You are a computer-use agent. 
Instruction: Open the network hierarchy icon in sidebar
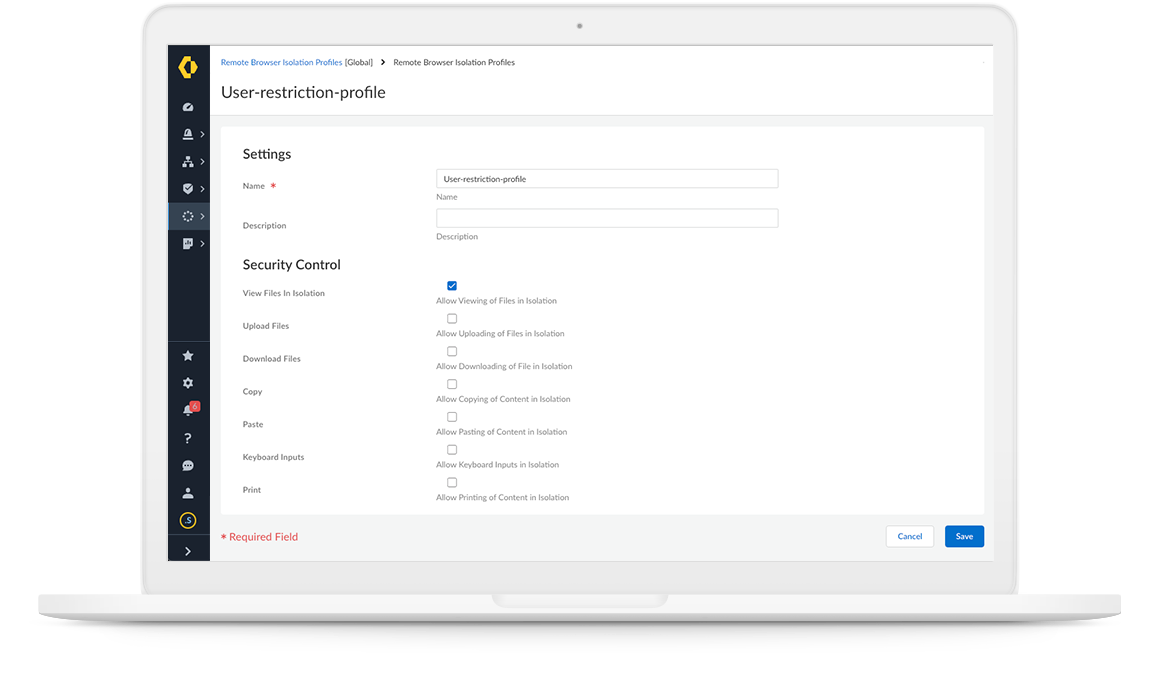[186, 161]
